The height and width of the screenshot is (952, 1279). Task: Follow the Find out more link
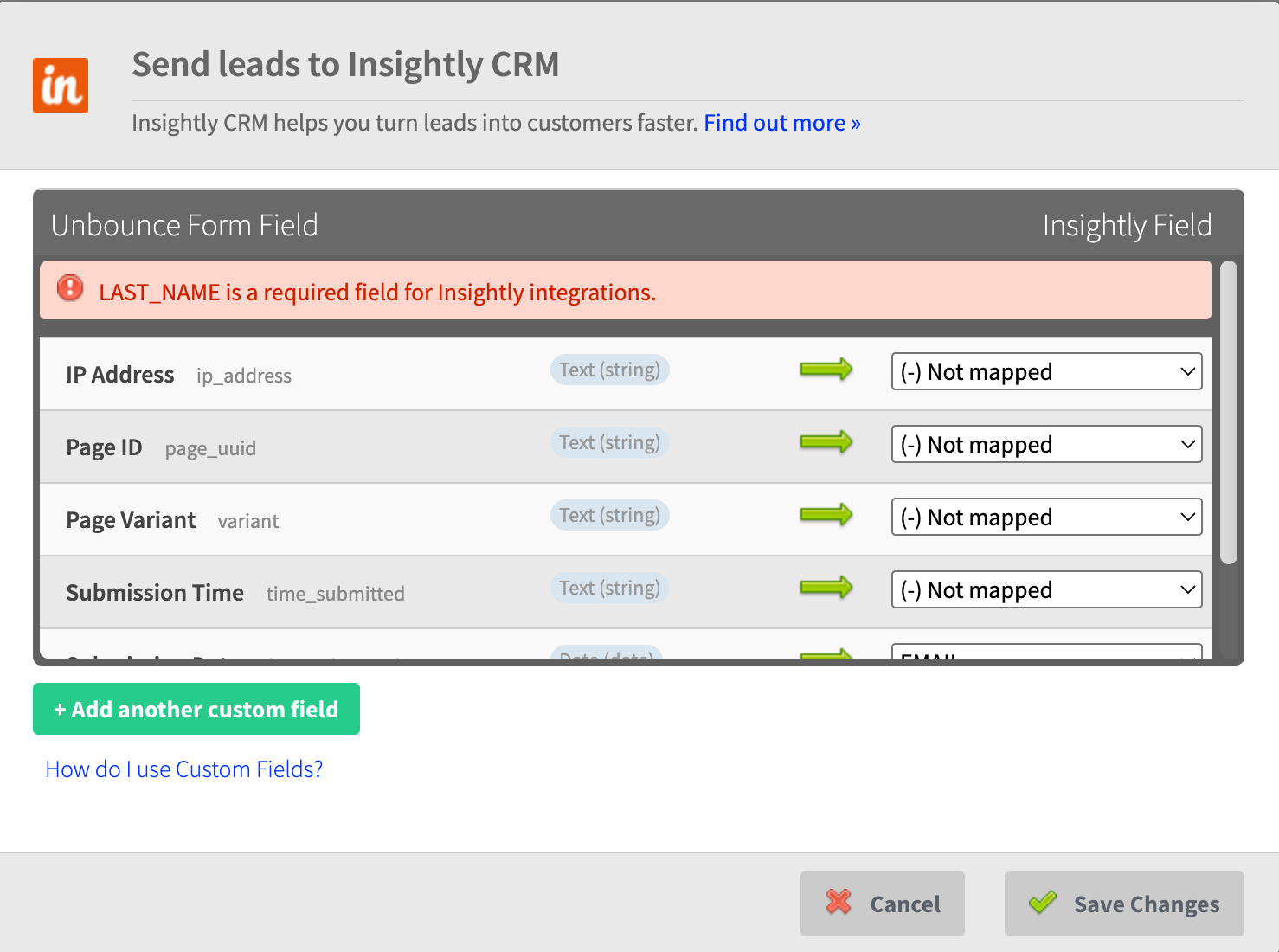tap(781, 123)
